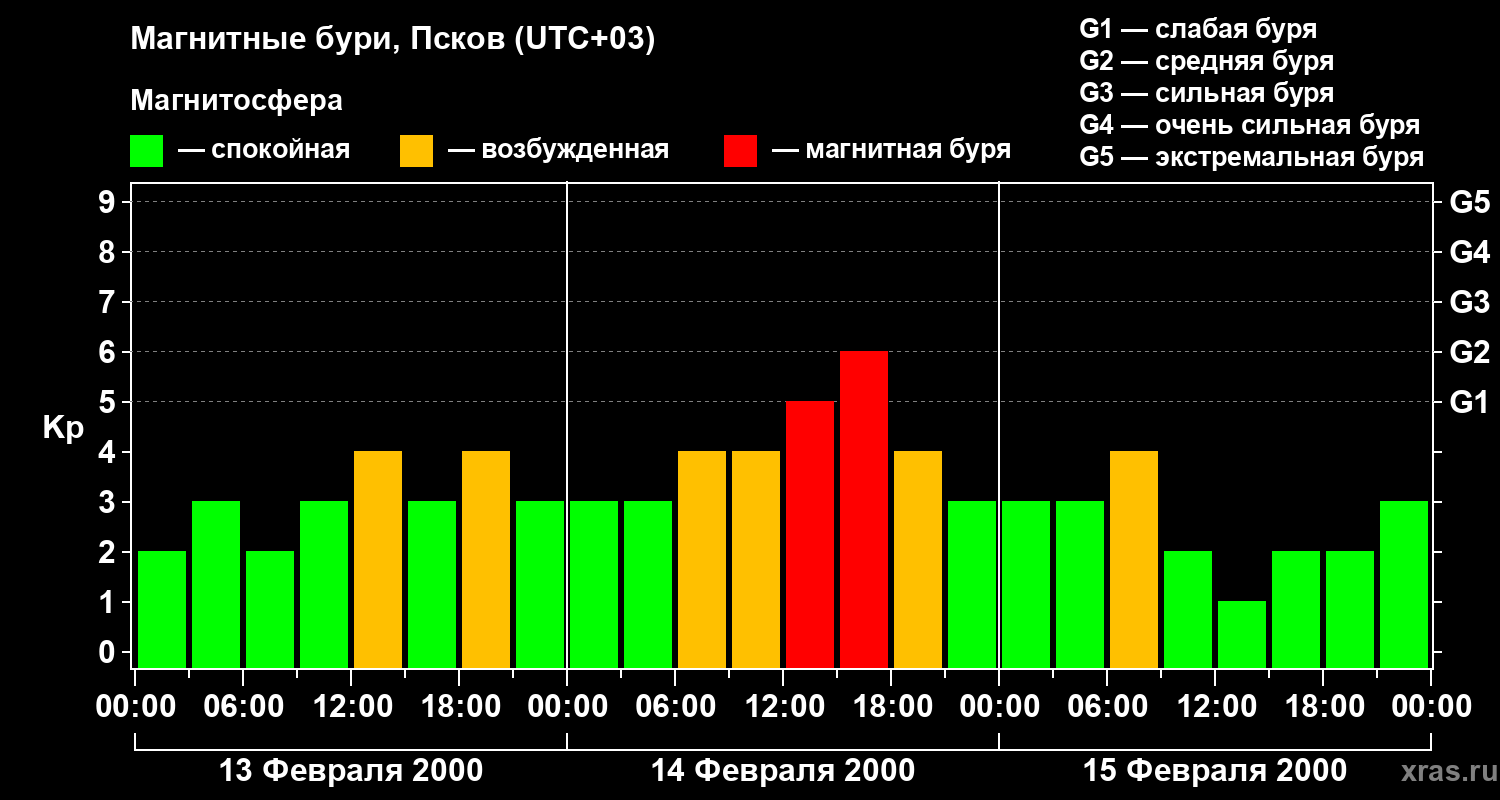
Task: Click the 'G3' tick label on the right axis
Action: (1469, 302)
